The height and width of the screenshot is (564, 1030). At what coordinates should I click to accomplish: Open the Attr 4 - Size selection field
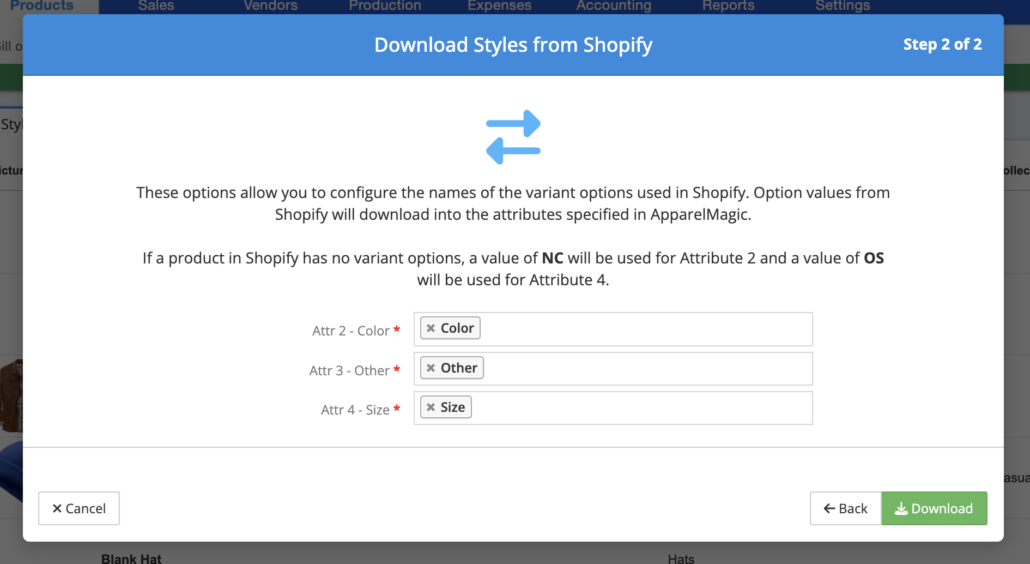click(x=613, y=408)
